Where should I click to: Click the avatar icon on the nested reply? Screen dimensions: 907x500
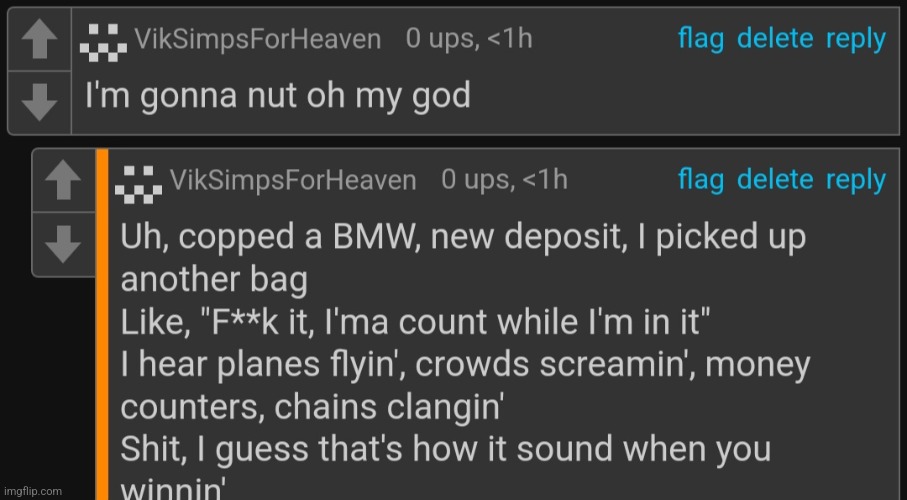click(x=138, y=182)
